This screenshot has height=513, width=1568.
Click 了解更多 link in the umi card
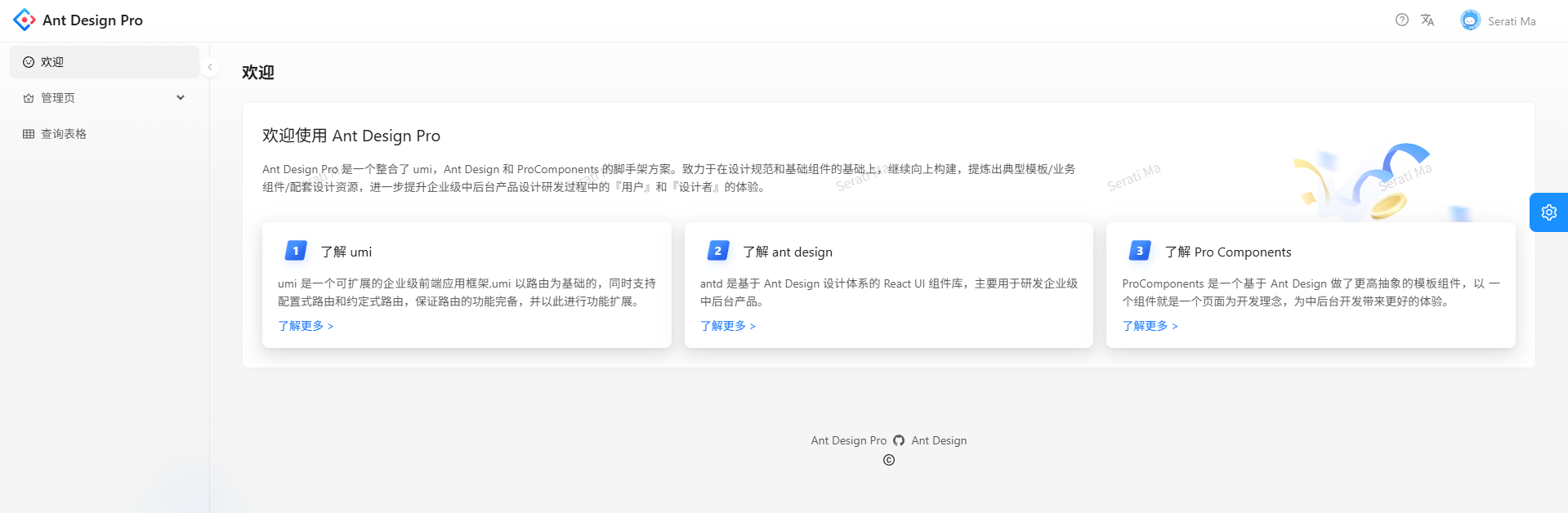tap(306, 326)
